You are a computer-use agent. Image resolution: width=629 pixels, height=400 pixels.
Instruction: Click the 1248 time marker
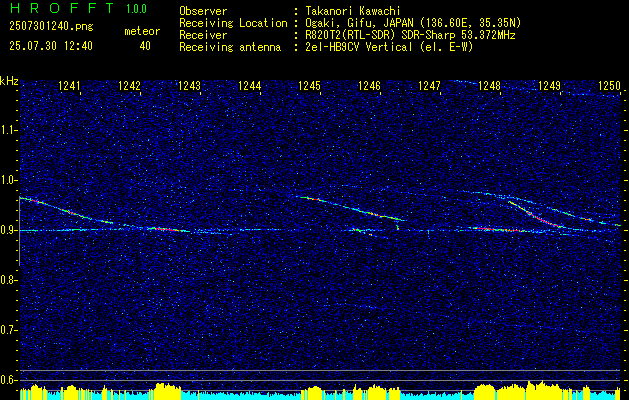[x=489, y=86]
